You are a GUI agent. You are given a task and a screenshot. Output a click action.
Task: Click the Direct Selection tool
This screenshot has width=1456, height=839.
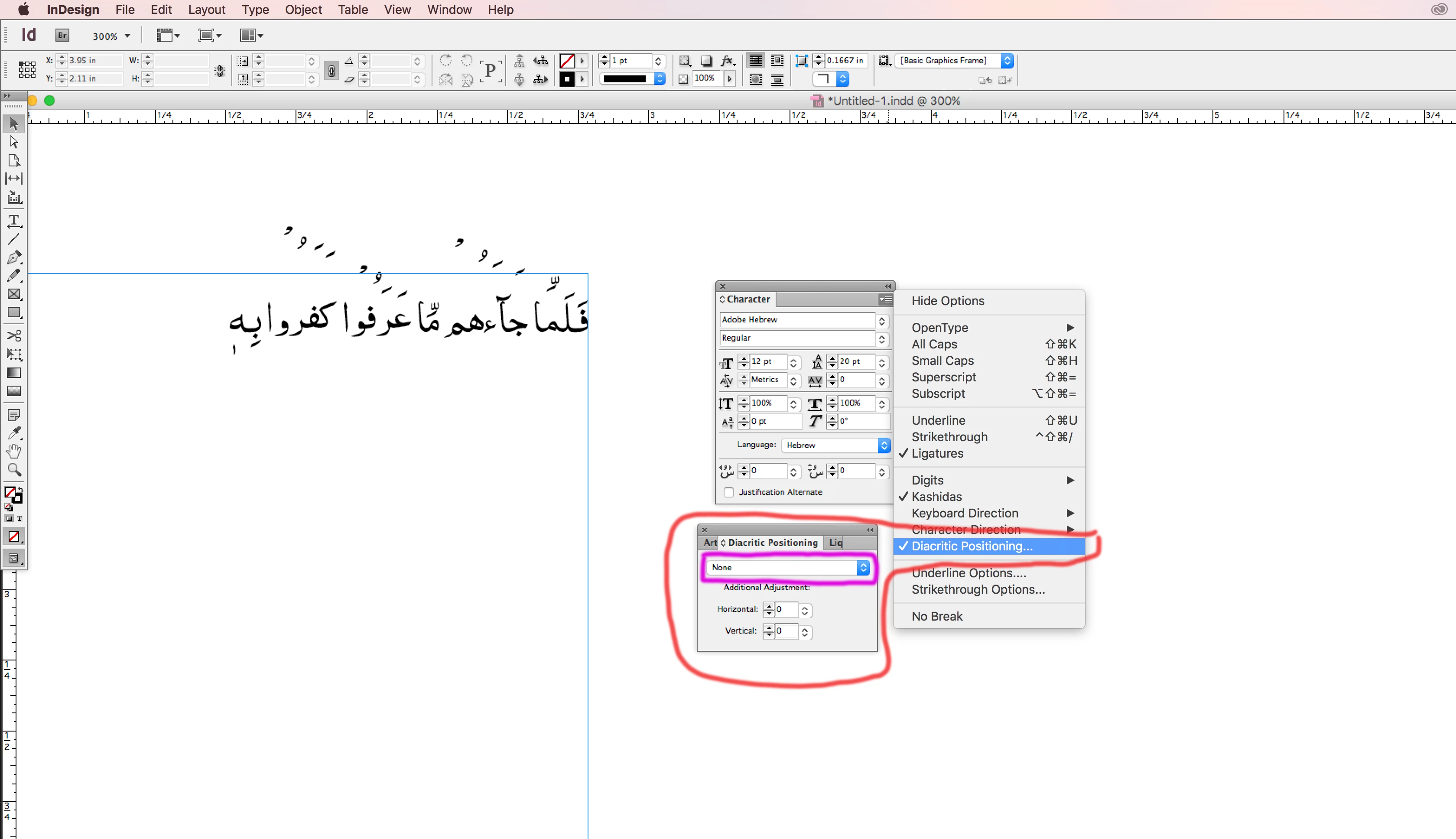click(14, 142)
